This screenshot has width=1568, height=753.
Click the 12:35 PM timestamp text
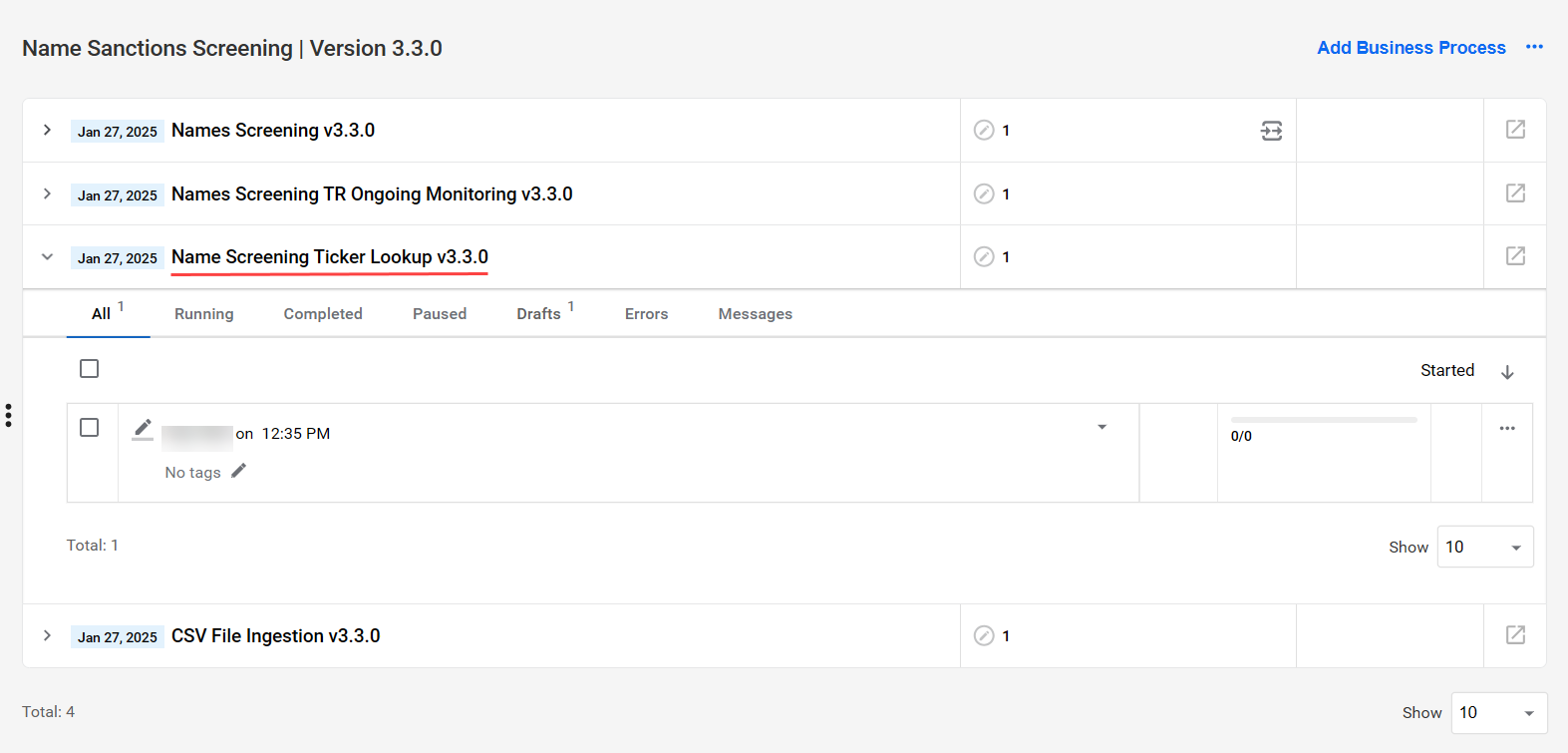[x=296, y=433]
